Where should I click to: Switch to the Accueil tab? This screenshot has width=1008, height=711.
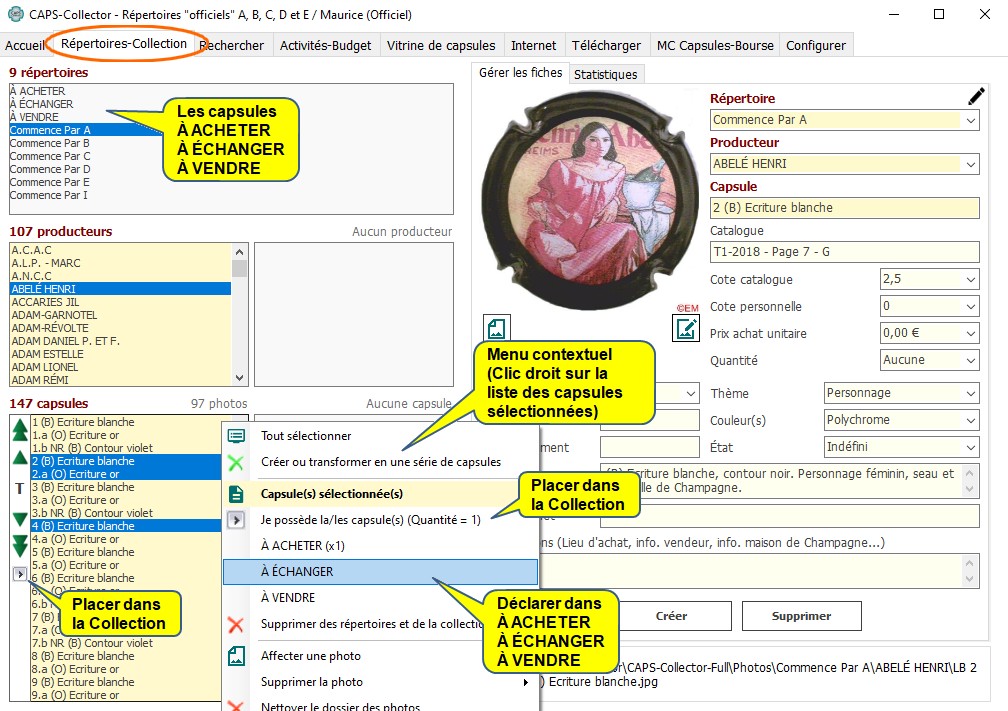(x=24, y=46)
